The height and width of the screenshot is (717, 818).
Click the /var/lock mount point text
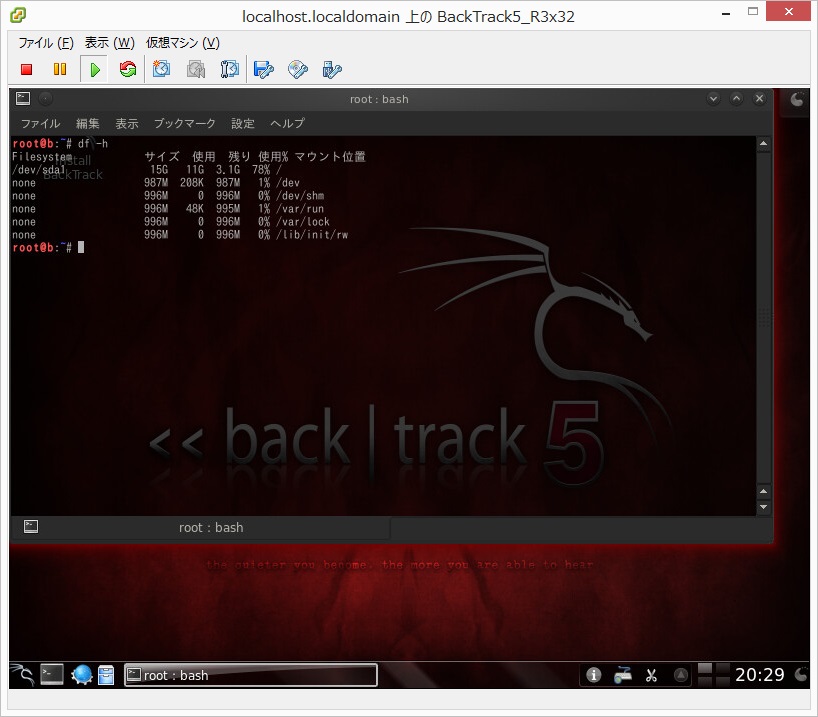303,222
